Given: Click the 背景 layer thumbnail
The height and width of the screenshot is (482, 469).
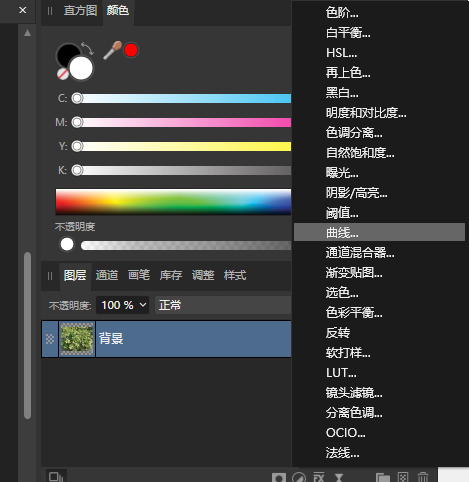Looking at the screenshot, I should [77, 339].
